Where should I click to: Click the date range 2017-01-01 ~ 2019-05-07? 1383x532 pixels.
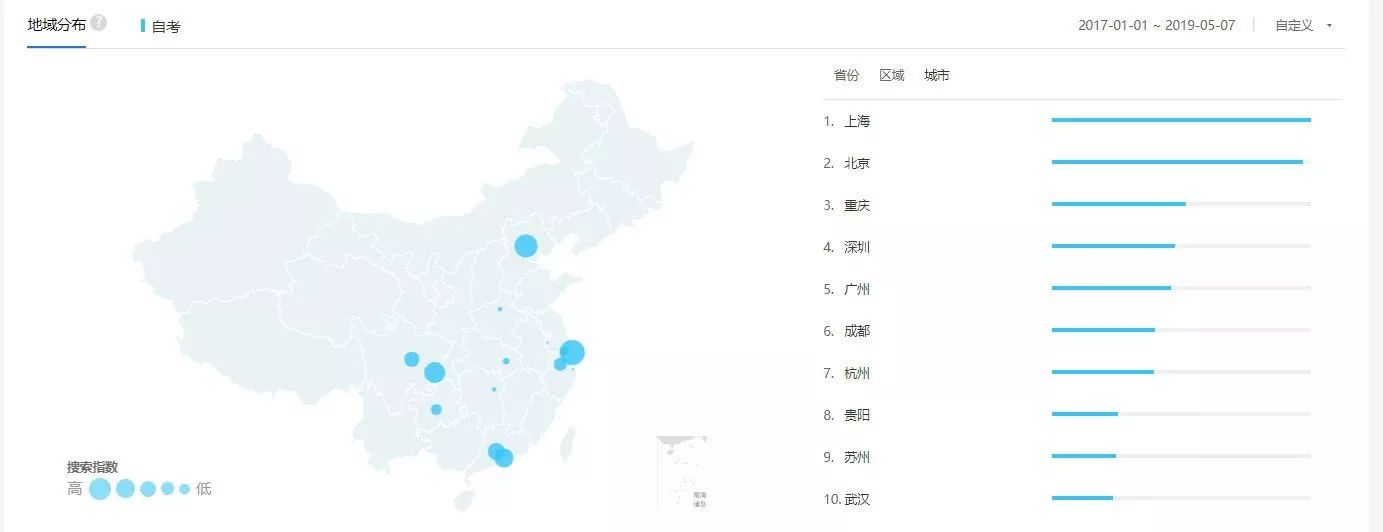tap(1157, 25)
